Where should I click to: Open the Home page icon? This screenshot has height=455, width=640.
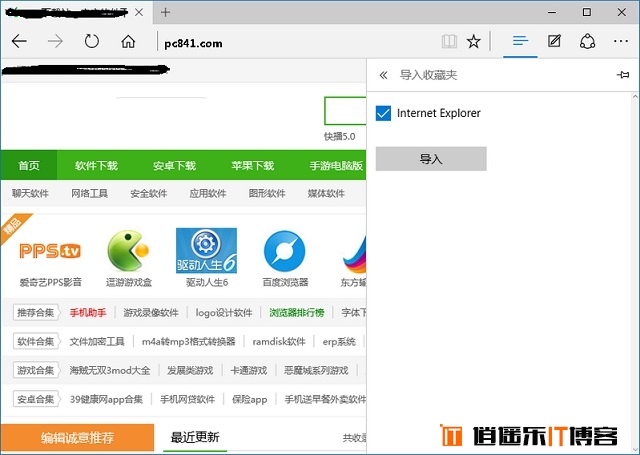click(x=128, y=41)
